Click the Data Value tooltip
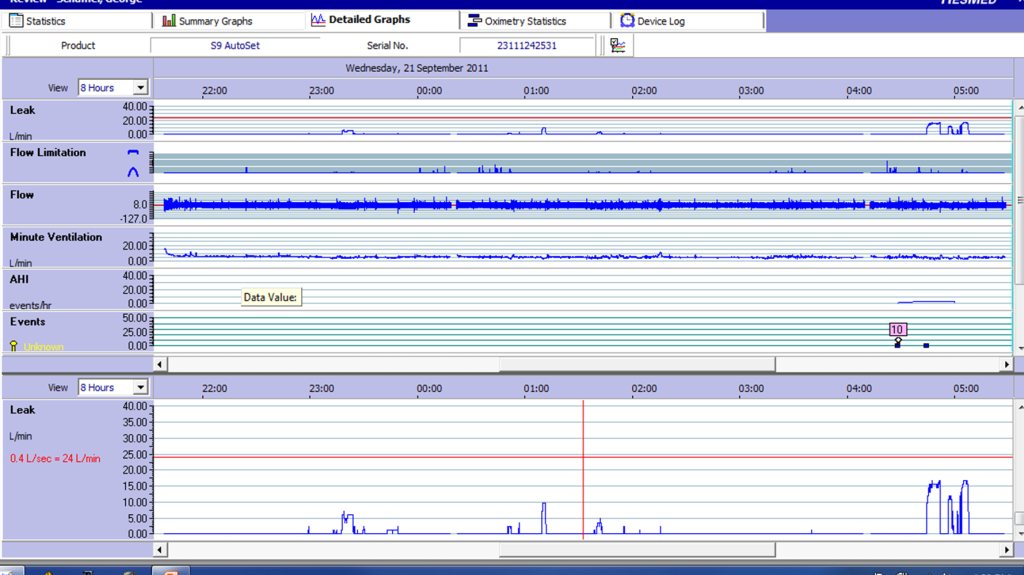The height and width of the screenshot is (575, 1024). 271,297
